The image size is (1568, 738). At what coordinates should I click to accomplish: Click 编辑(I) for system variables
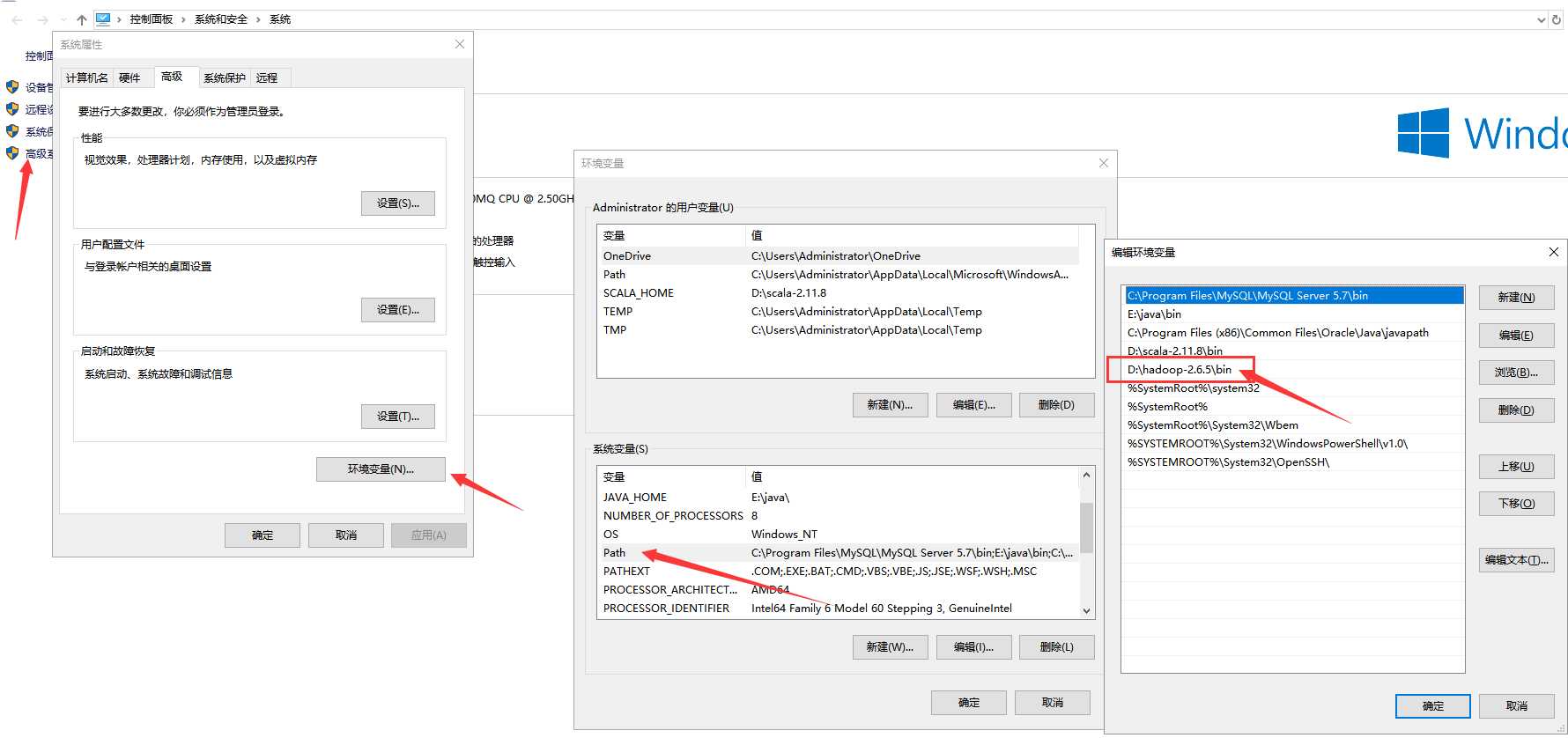(973, 647)
